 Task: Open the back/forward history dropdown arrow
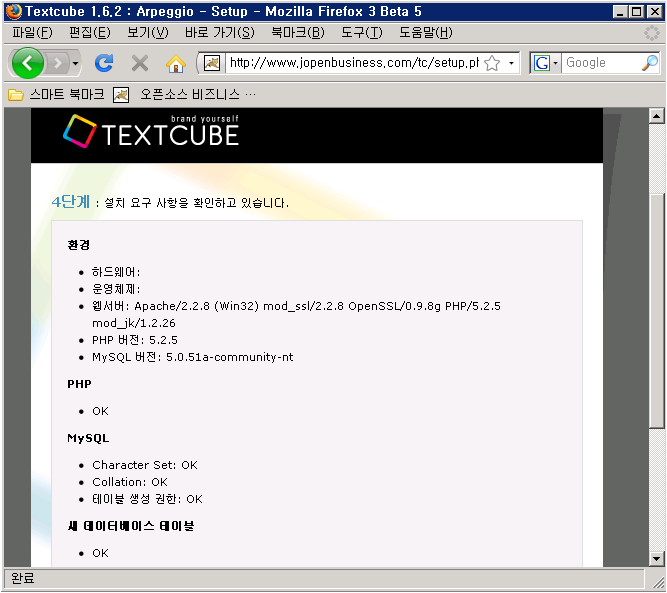point(75,63)
